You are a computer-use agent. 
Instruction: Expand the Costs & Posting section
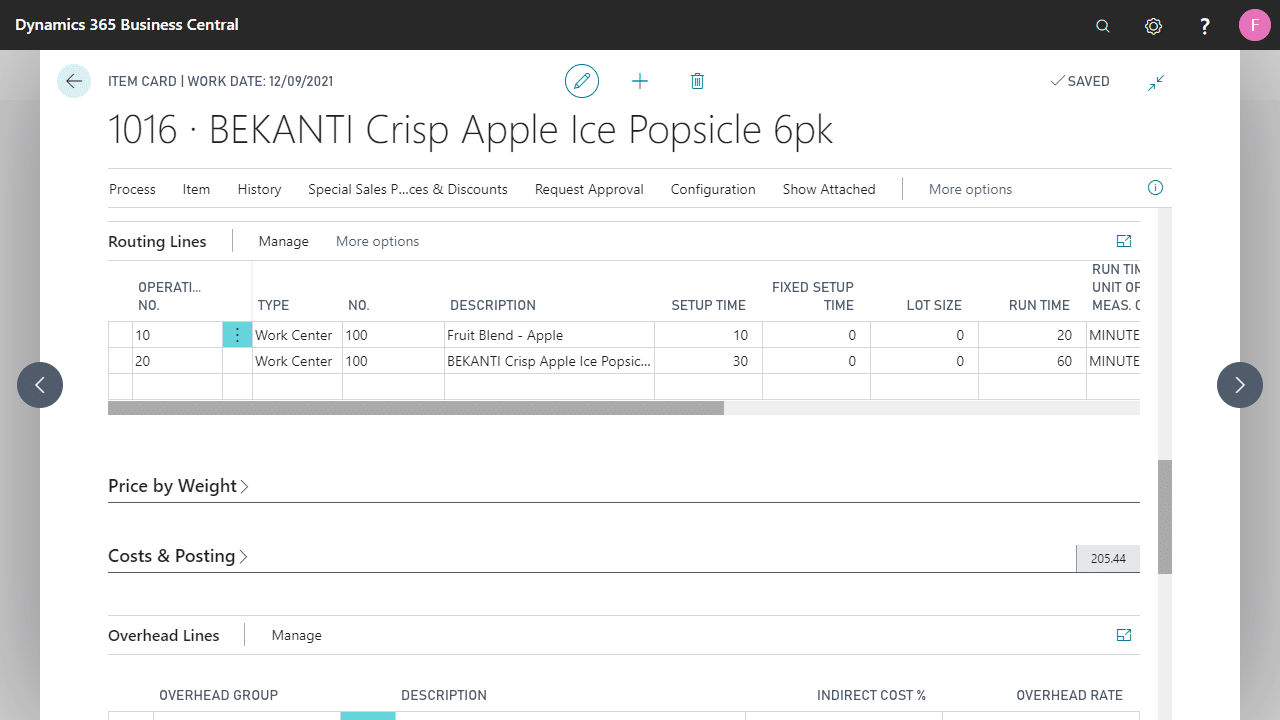pos(178,556)
